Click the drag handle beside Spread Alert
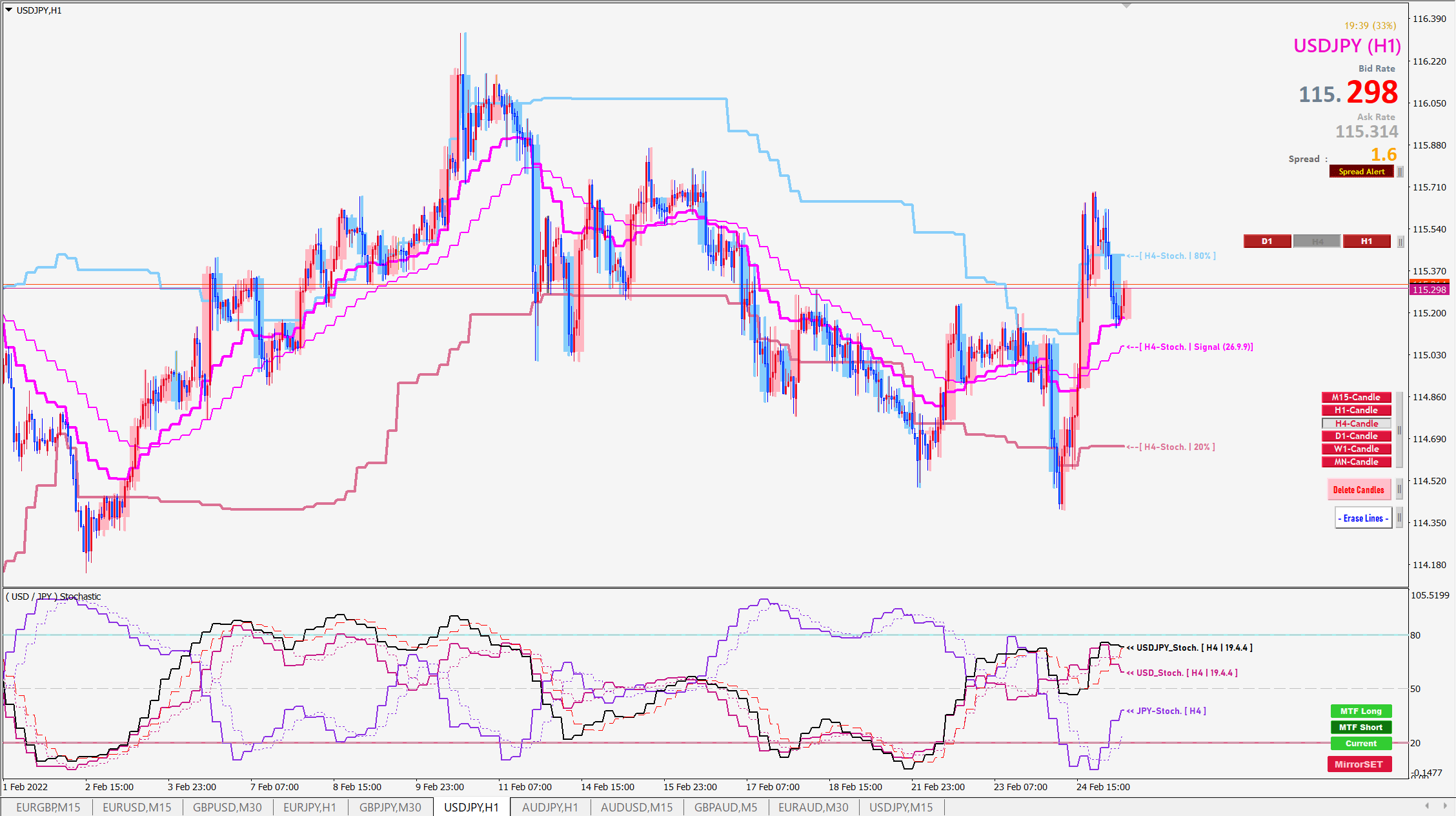This screenshot has width=1456, height=816. click(x=1400, y=172)
